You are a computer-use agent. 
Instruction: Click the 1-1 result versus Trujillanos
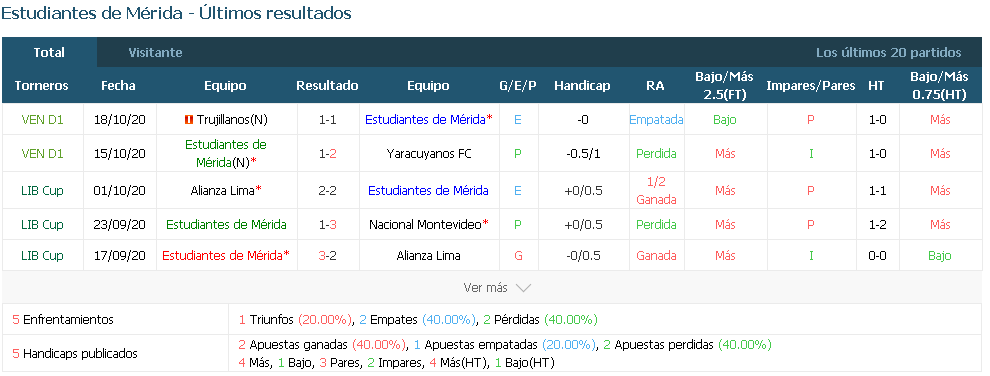(327, 119)
